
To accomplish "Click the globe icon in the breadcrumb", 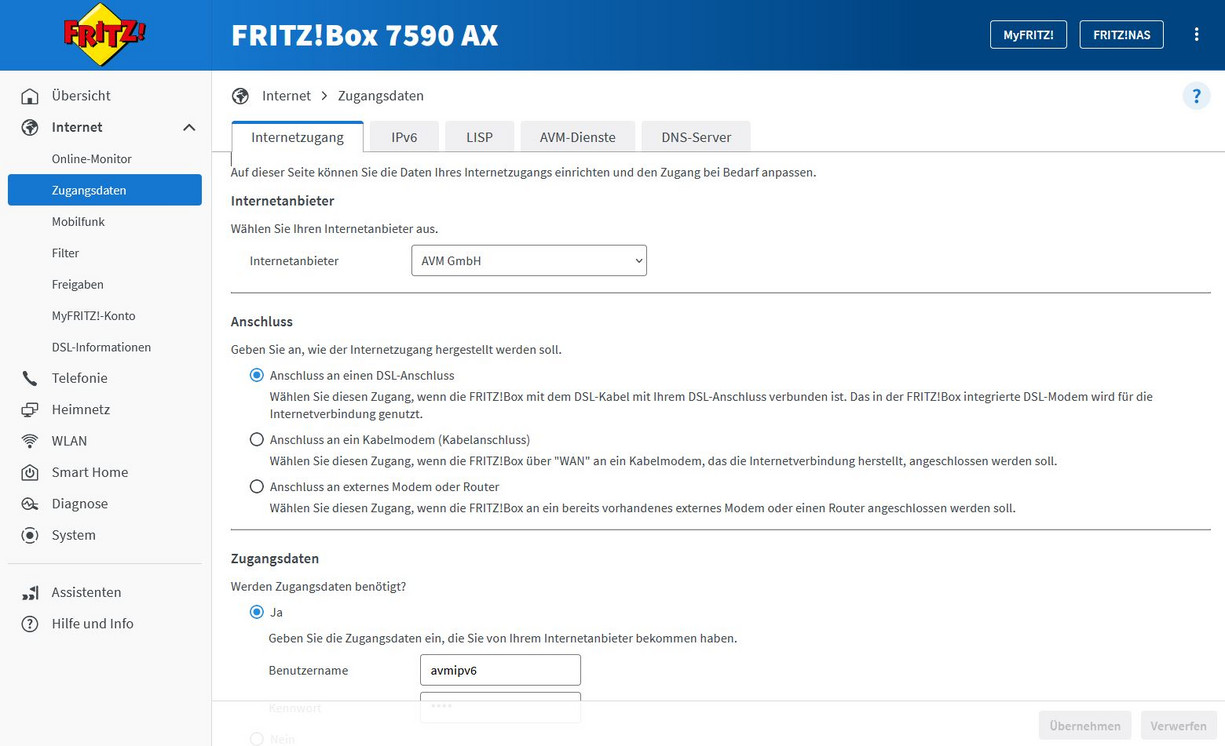I will coord(240,96).
